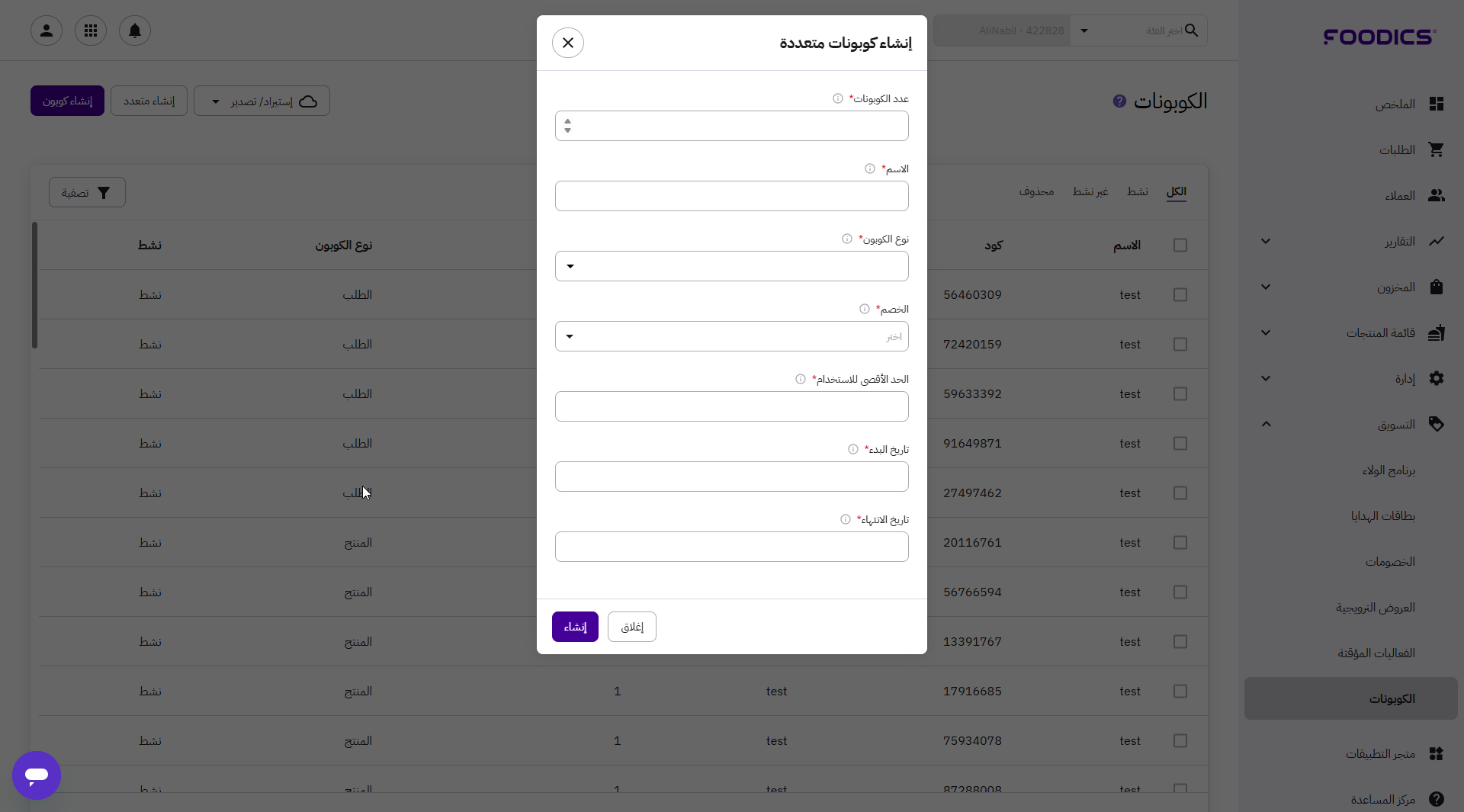Switch to the غير نشط tab
The height and width of the screenshot is (812, 1464).
(1090, 191)
